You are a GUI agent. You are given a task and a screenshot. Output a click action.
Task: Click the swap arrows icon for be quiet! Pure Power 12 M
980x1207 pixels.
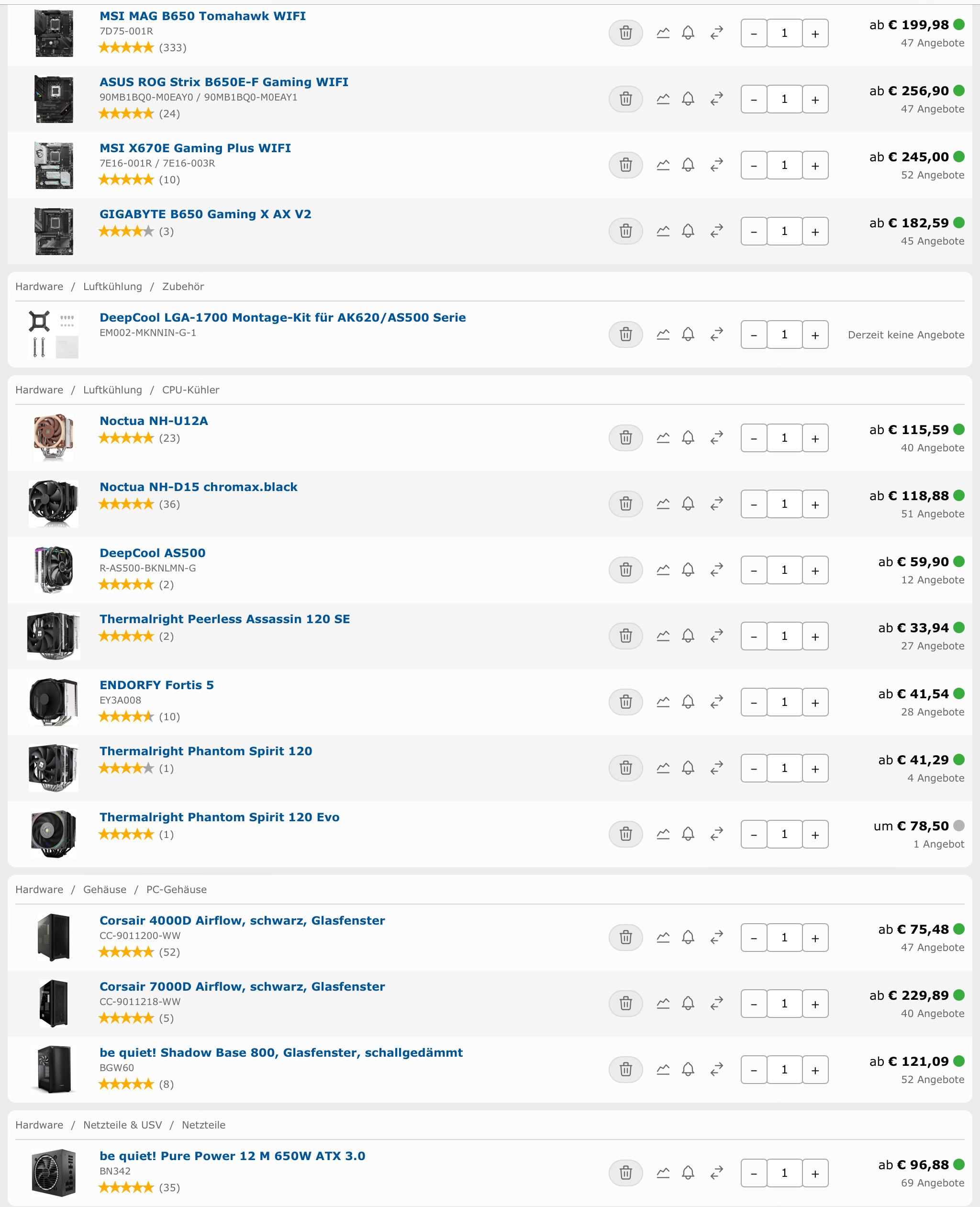point(716,1173)
